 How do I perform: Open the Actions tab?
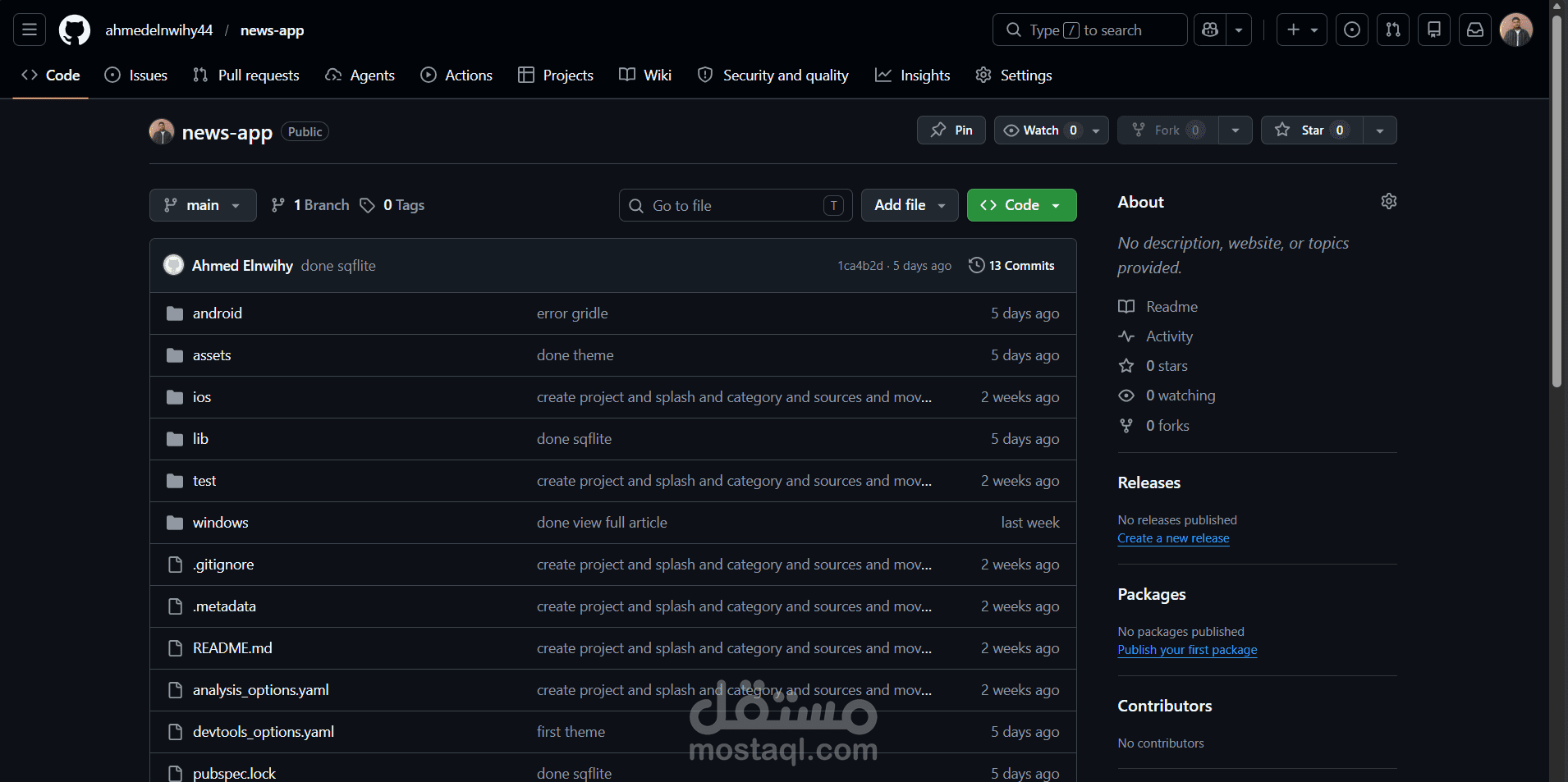click(456, 75)
